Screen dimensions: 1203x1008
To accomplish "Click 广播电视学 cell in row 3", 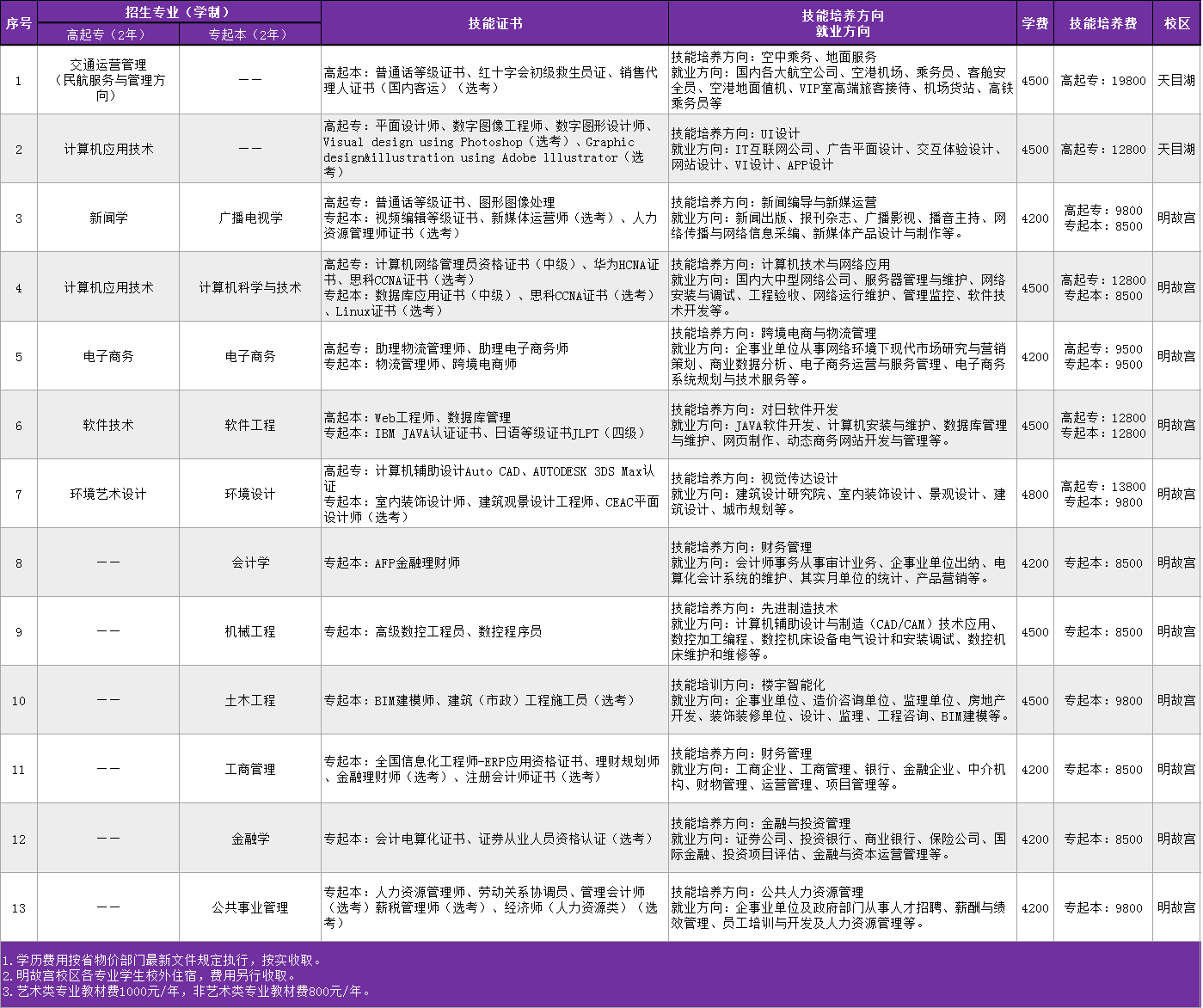I will point(249,217).
